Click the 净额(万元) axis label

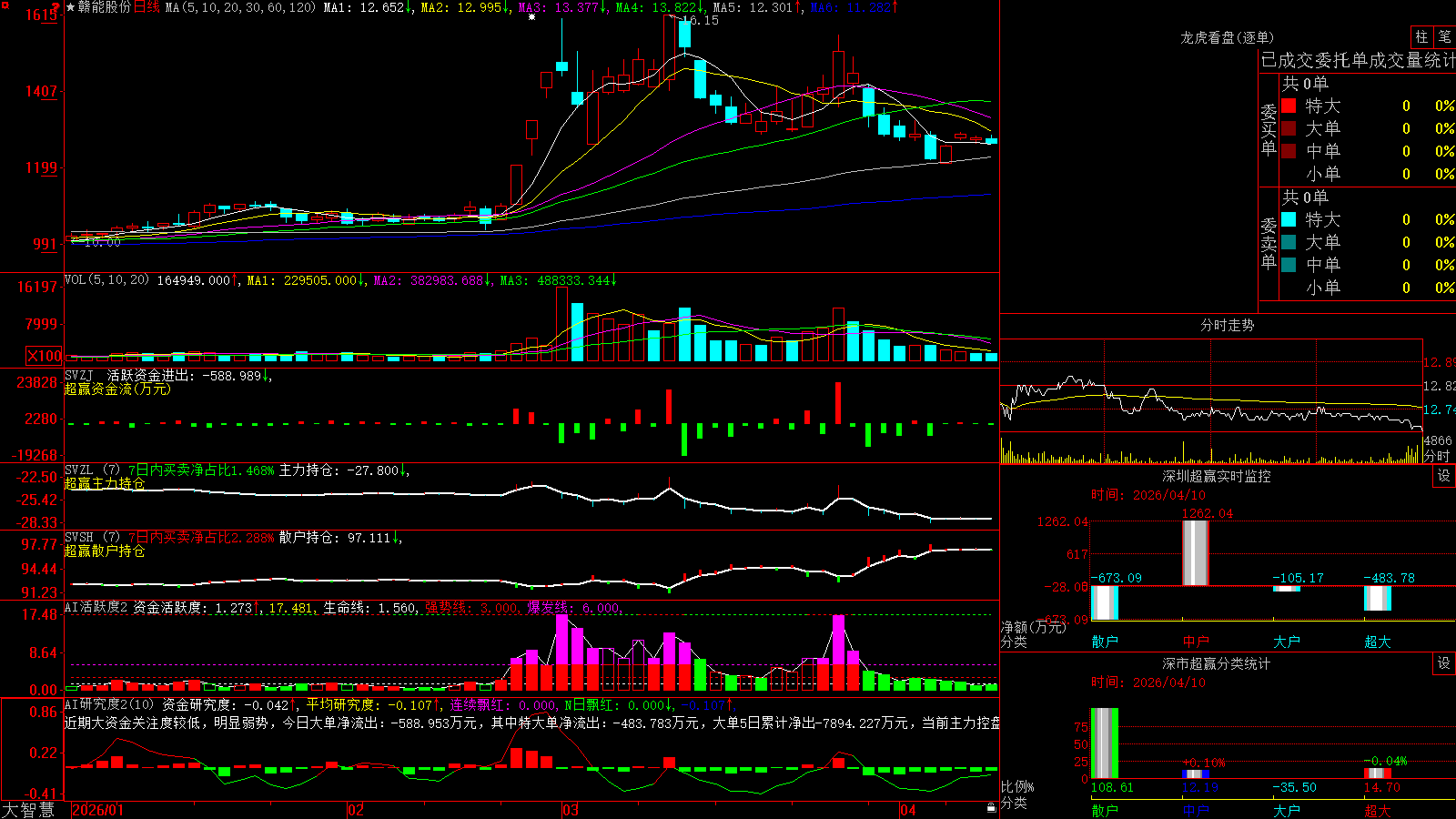point(1033,627)
